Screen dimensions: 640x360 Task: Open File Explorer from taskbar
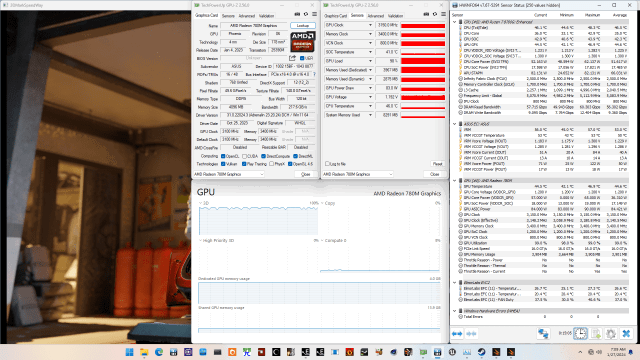pyautogui.click(x=144, y=352)
